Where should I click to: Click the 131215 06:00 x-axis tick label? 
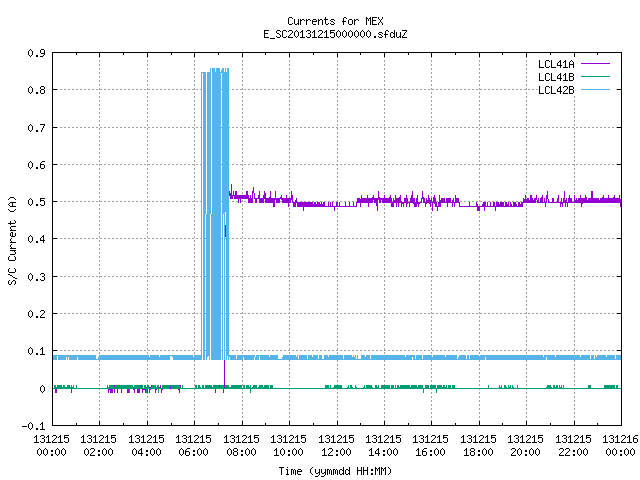pos(193,445)
